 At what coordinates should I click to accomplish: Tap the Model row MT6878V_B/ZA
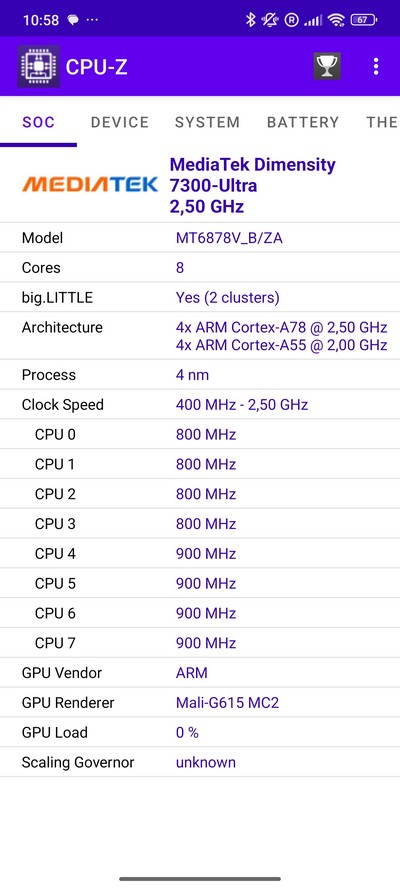200,238
